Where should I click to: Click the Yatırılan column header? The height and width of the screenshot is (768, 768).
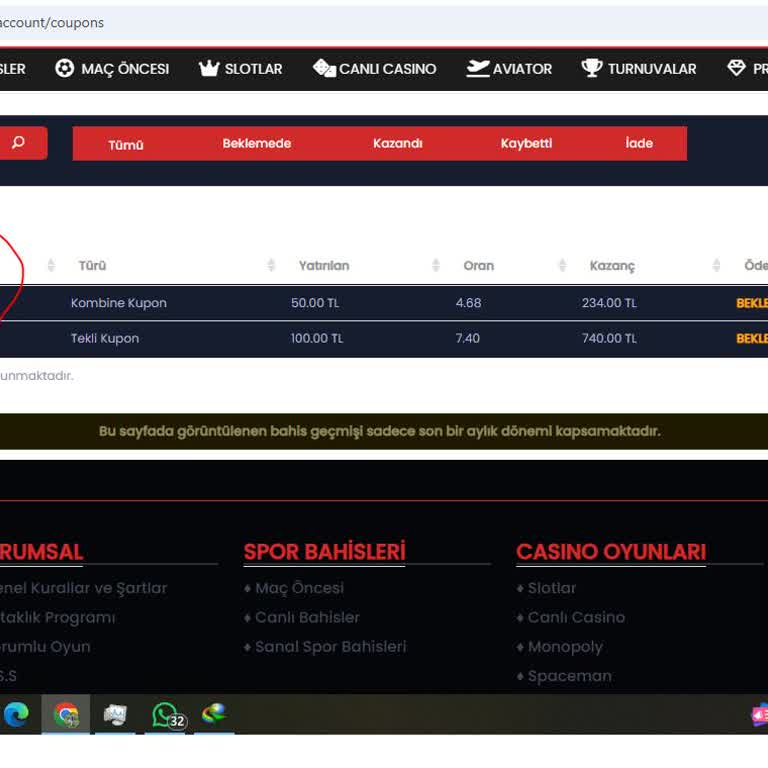(324, 265)
